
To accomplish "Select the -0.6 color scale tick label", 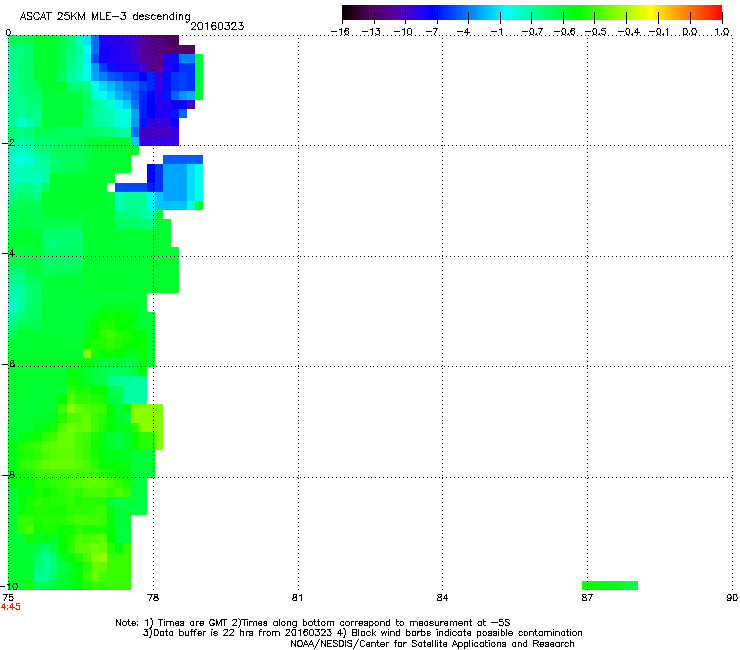I will coord(564,32).
